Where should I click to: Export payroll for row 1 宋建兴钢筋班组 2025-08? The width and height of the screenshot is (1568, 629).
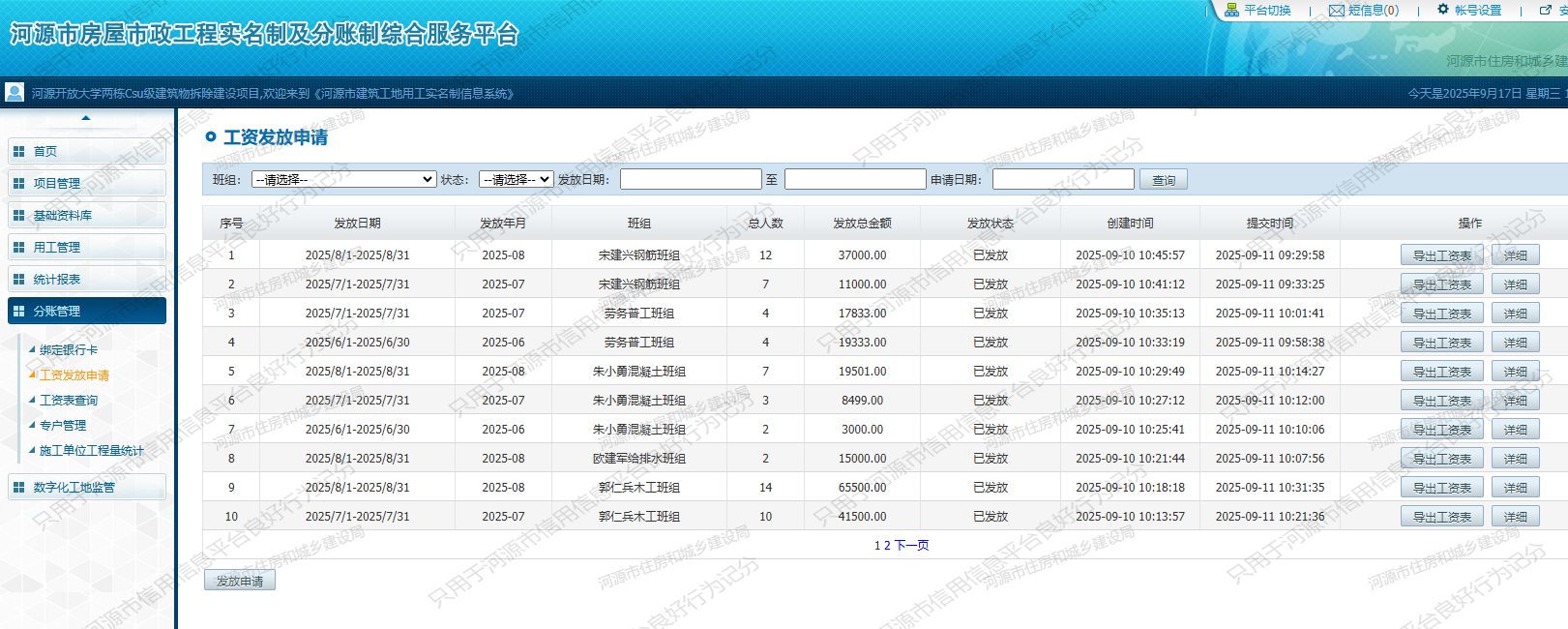[x=1442, y=255]
